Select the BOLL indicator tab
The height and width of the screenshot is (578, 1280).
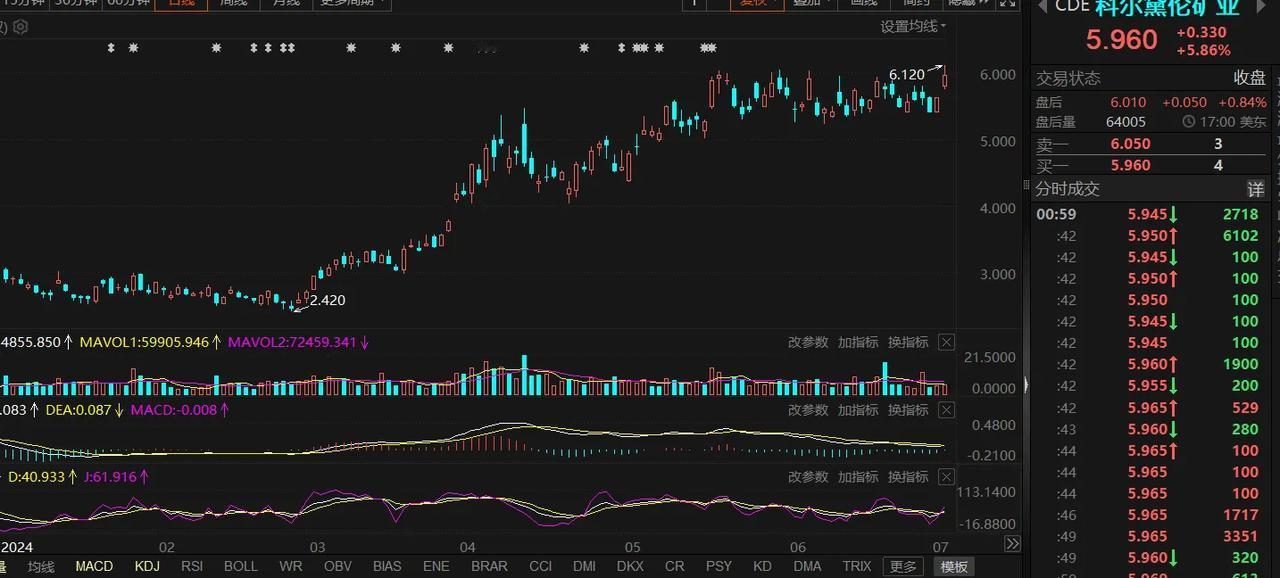point(241,567)
